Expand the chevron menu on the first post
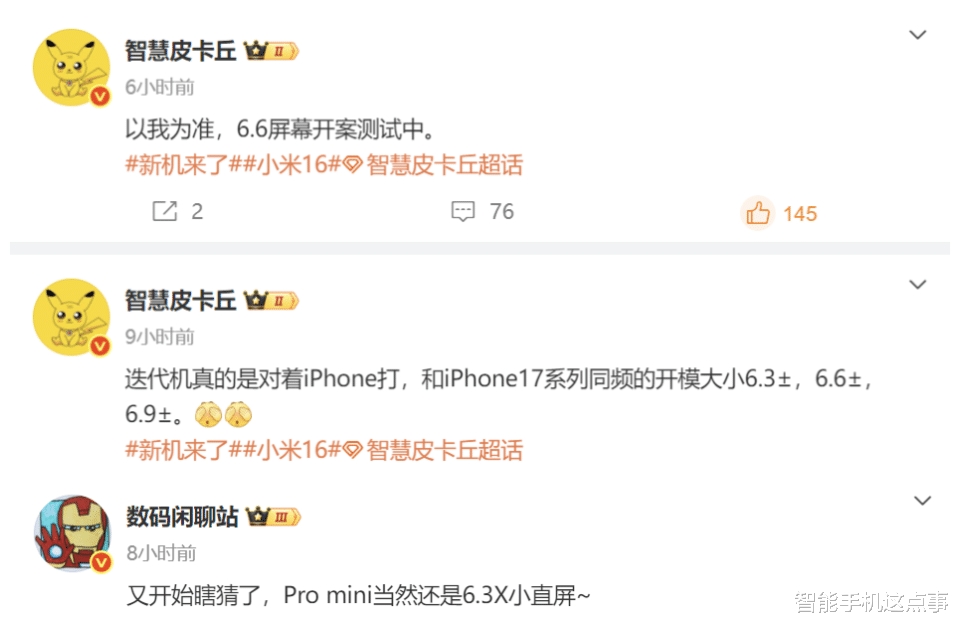960x627 pixels. 917,35
